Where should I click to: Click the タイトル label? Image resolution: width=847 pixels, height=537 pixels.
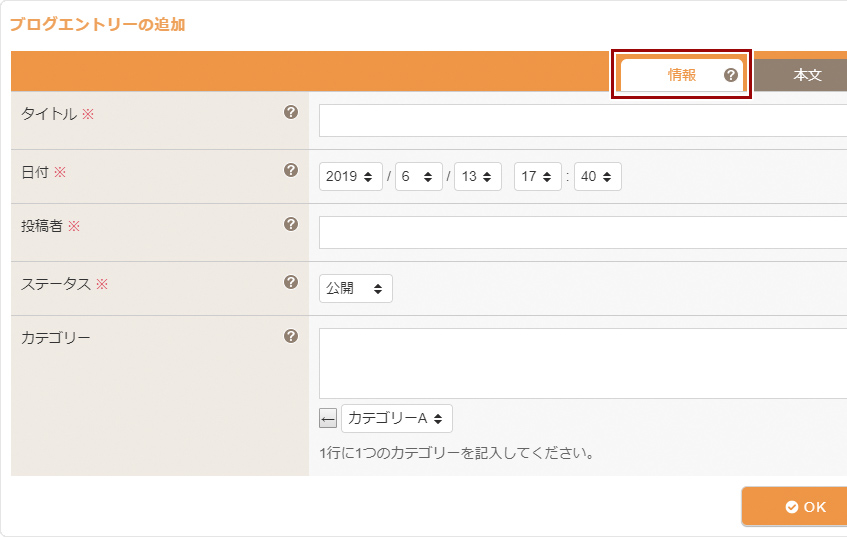pos(49,113)
